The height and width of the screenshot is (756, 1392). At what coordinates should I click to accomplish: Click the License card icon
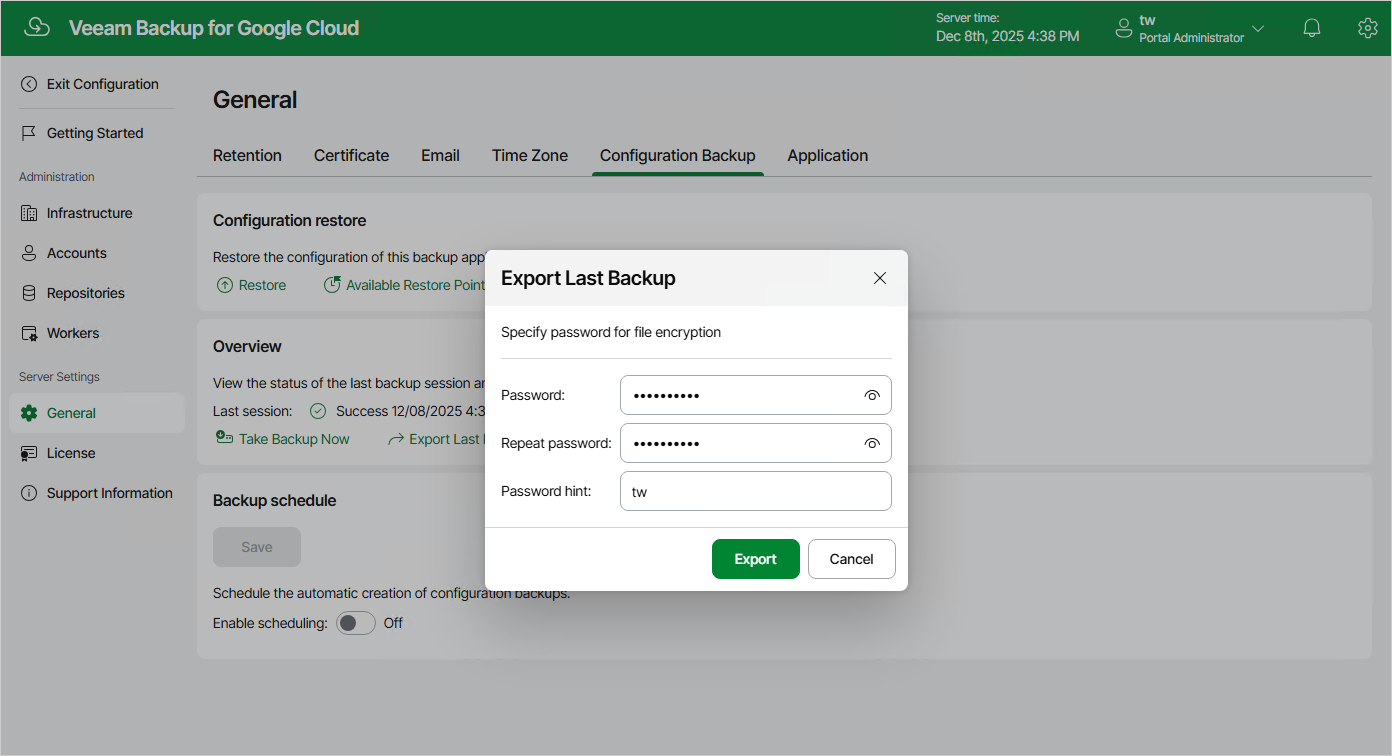[29, 453]
